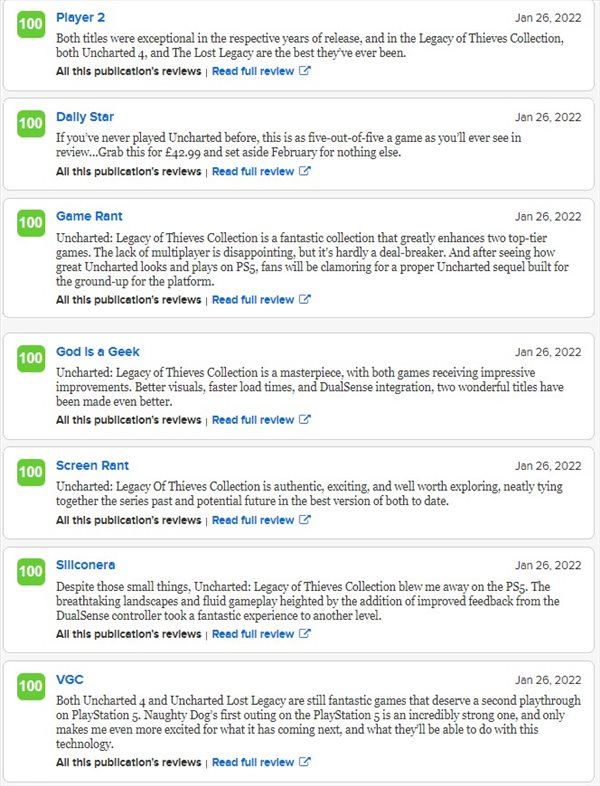Open the Daily Star publication link

coord(85,117)
